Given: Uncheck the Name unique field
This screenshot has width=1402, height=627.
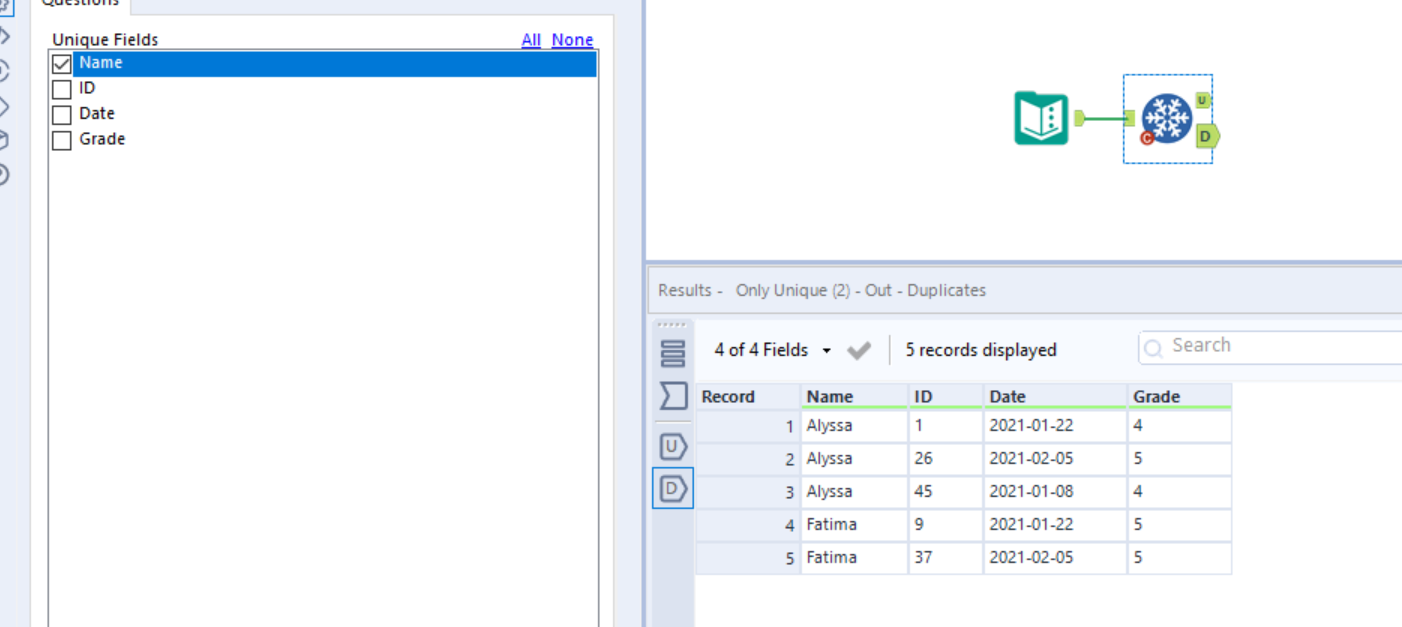Looking at the screenshot, I should 61,63.
